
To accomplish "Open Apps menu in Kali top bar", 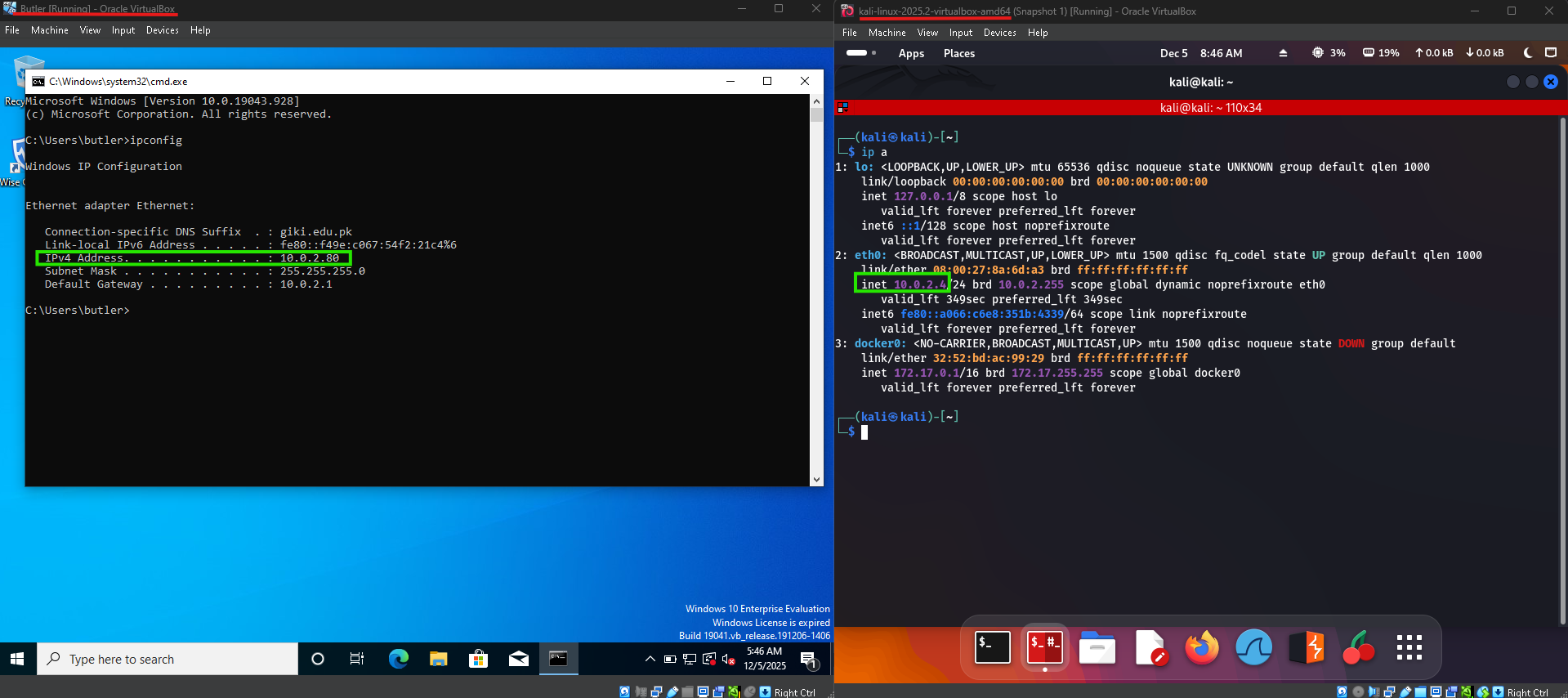I will pyautogui.click(x=911, y=53).
